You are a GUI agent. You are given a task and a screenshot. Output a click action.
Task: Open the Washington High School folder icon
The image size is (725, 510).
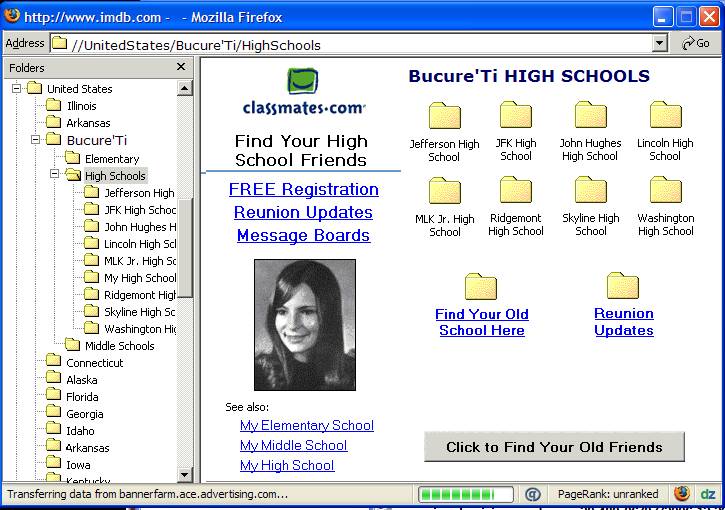(665, 190)
